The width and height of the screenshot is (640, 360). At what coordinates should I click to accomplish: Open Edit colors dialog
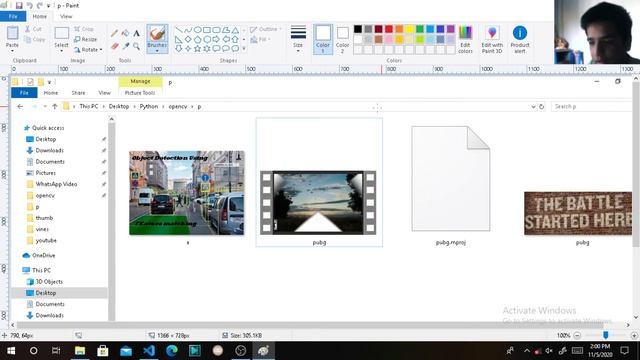465,39
